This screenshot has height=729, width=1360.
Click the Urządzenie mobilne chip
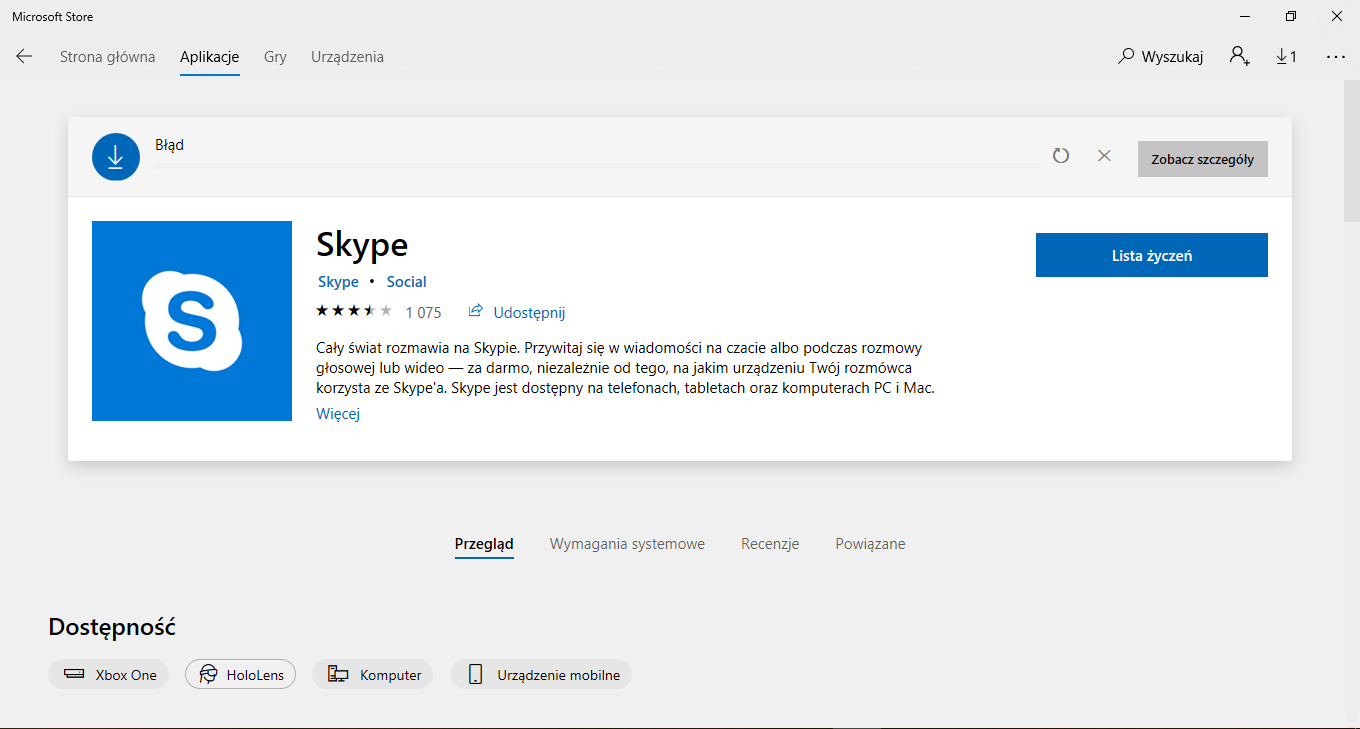(541, 674)
